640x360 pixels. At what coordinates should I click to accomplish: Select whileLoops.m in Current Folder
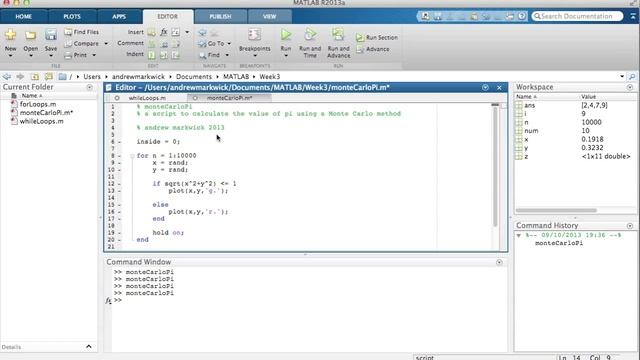pyautogui.click(x=42, y=121)
